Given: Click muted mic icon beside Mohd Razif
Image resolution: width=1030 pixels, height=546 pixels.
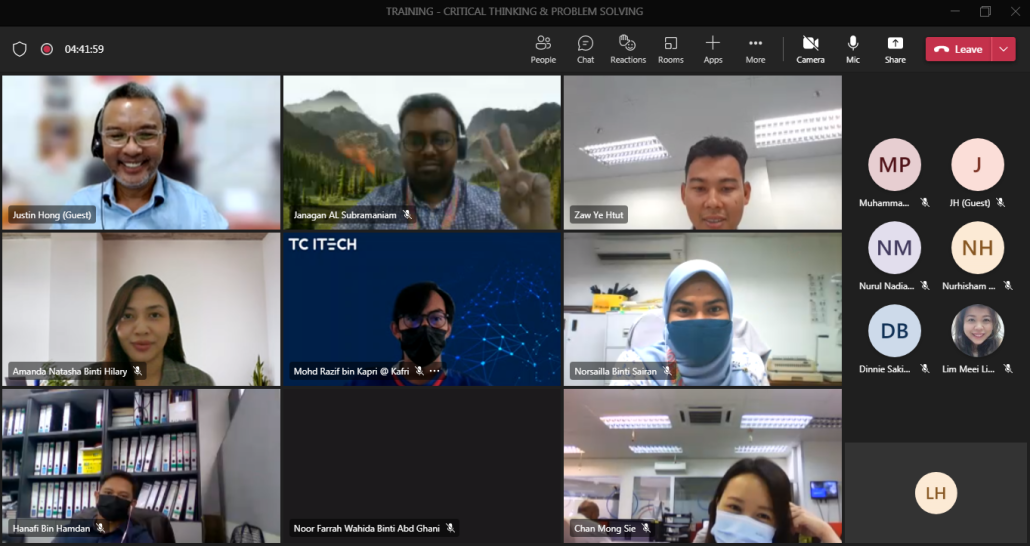Looking at the screenshot, I should click(x=419, y=371).
